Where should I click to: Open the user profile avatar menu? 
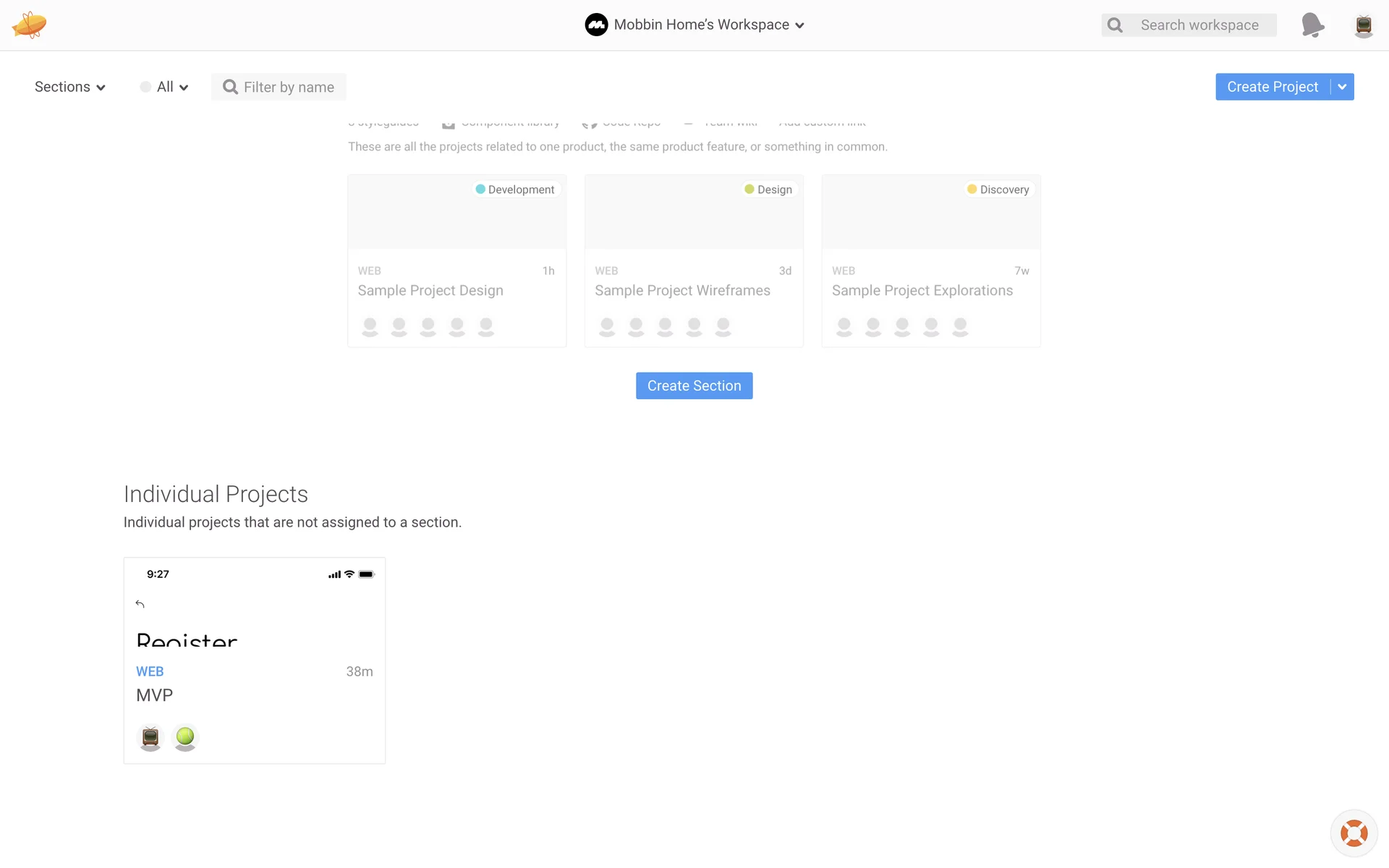(x=1363, y=25)
